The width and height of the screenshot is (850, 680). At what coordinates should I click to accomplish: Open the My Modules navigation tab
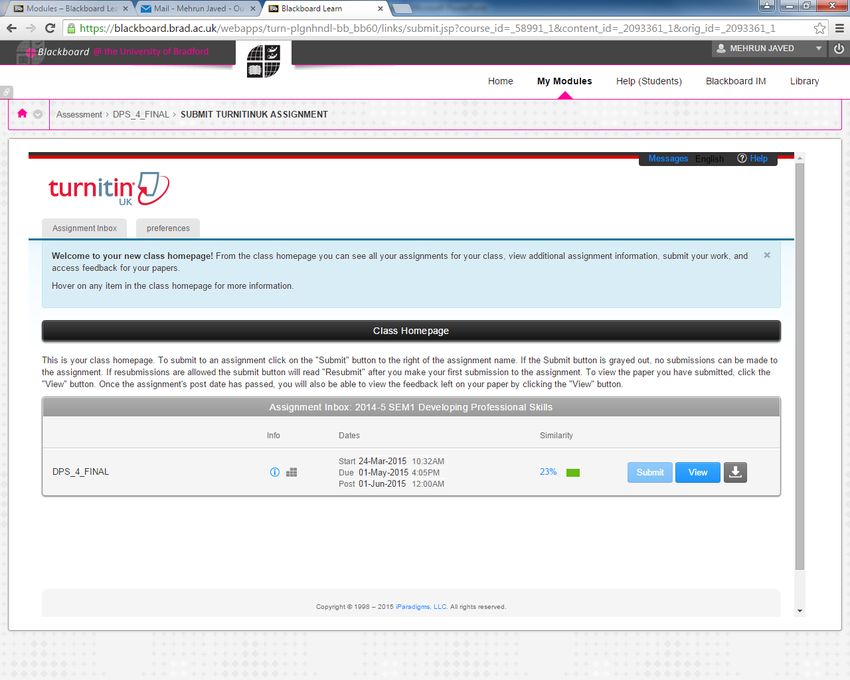(x=564, y=81)
